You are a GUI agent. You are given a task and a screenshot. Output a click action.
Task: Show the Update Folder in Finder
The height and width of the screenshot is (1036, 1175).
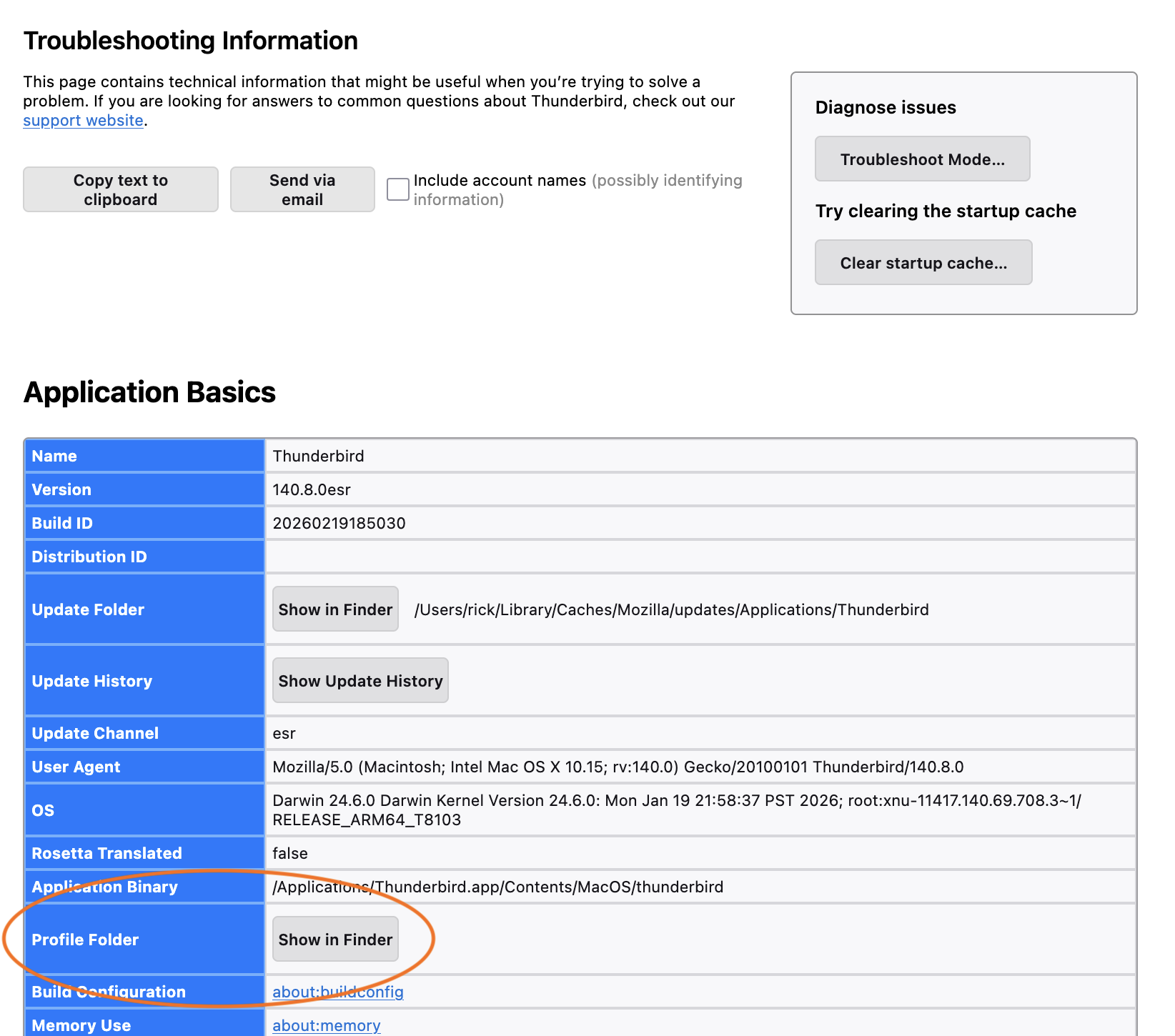pyautogui.click(x=335, y=609)
